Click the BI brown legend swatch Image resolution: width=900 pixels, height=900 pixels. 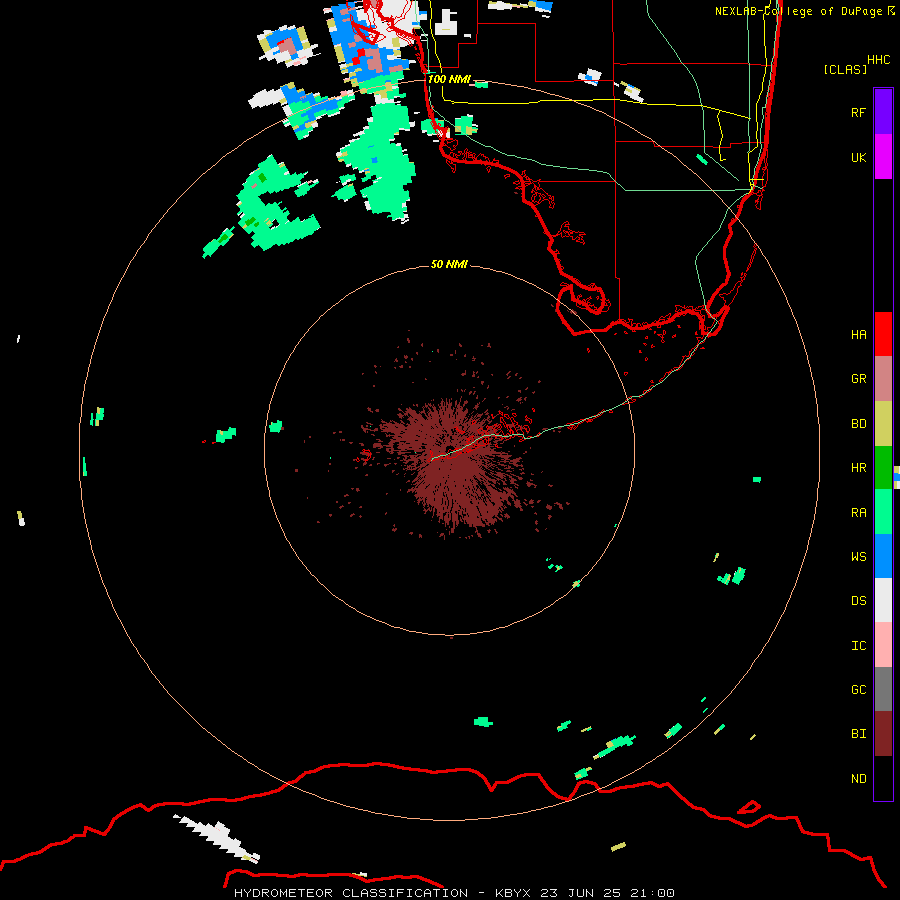(883, 734)
